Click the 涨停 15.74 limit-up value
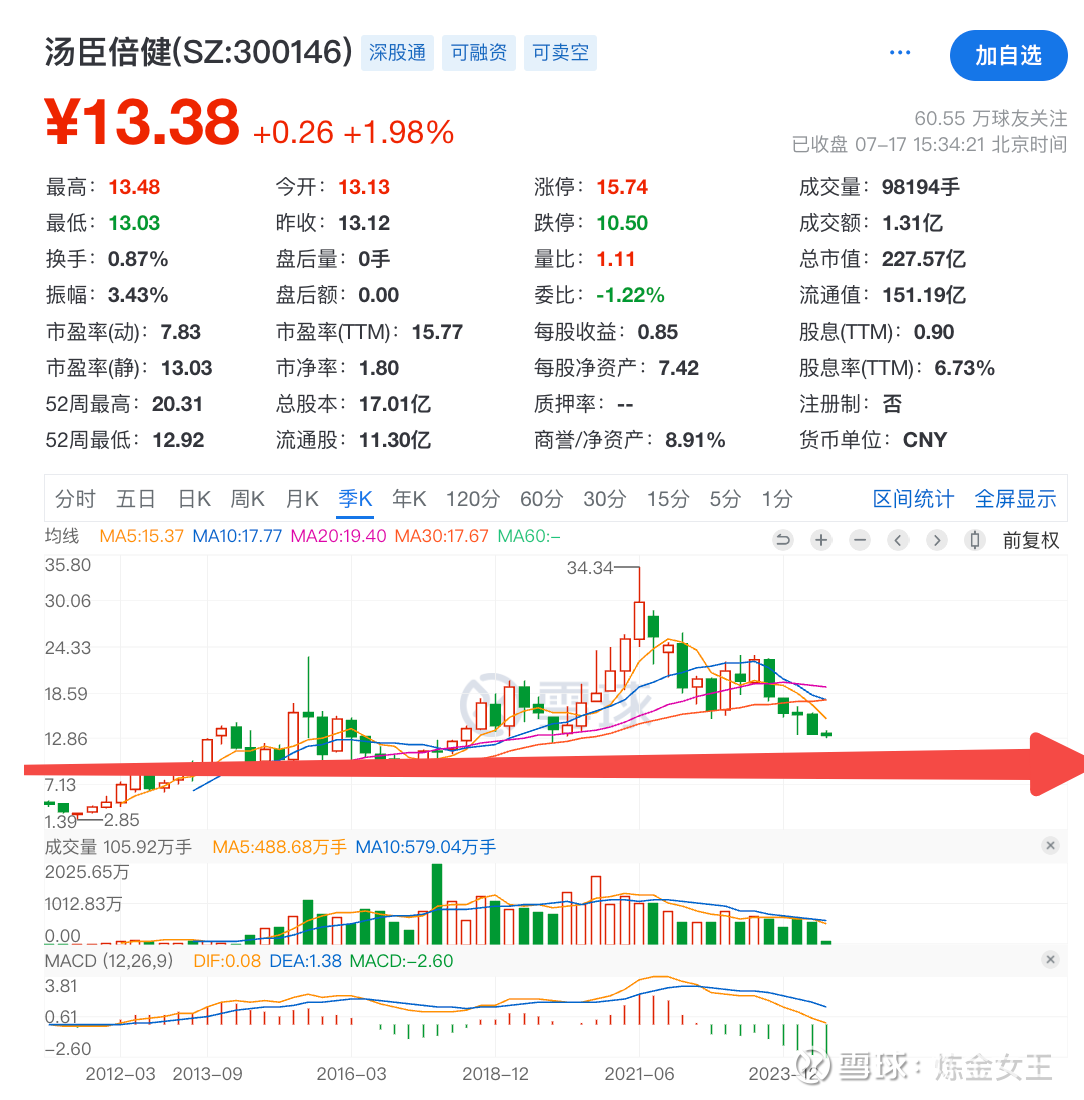Viewport: 1084px width, 1100px height. click(x=622, y=187)
